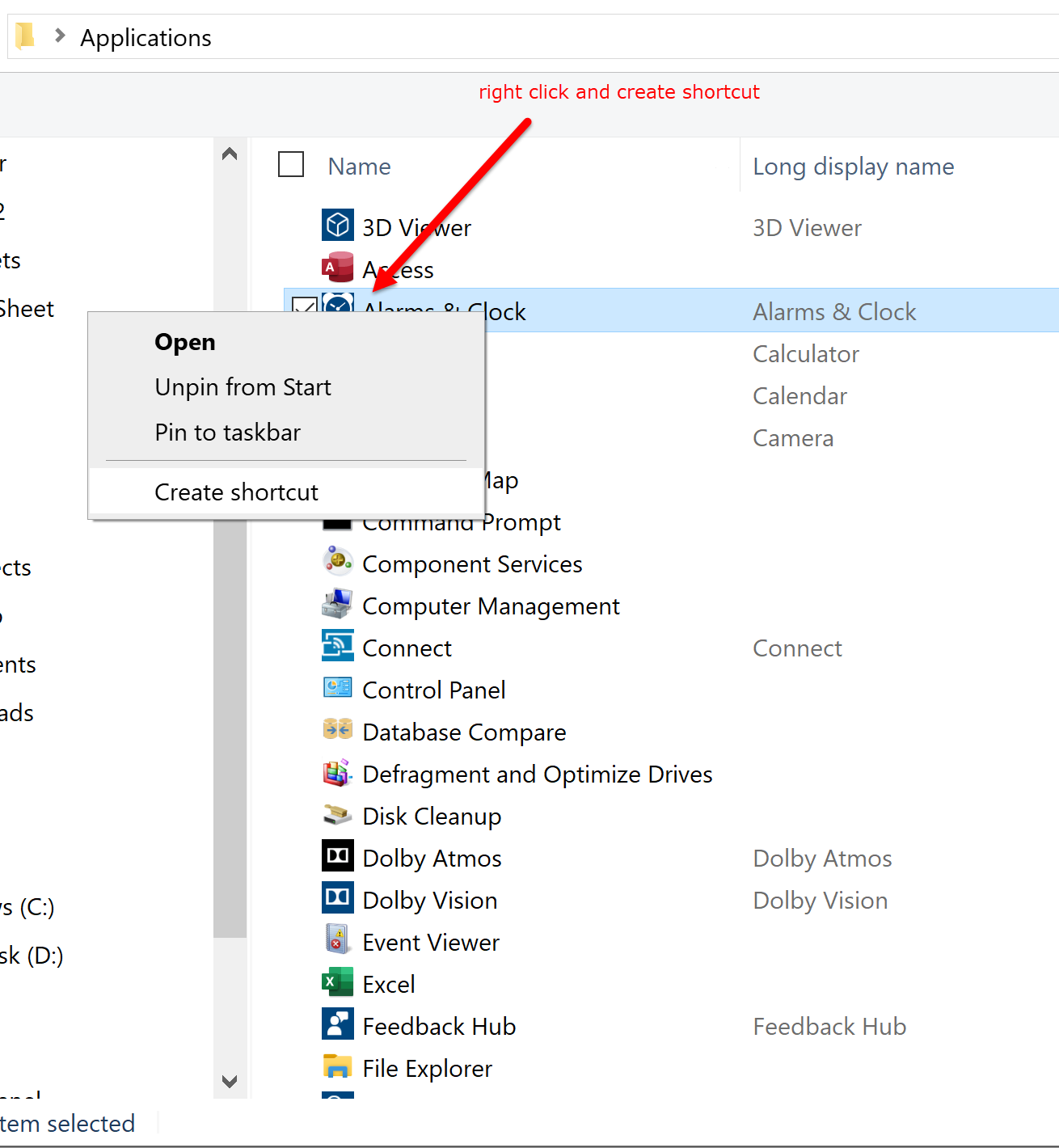
Task: Sort by clicking the Name column header
Action: tap(359, 166)
